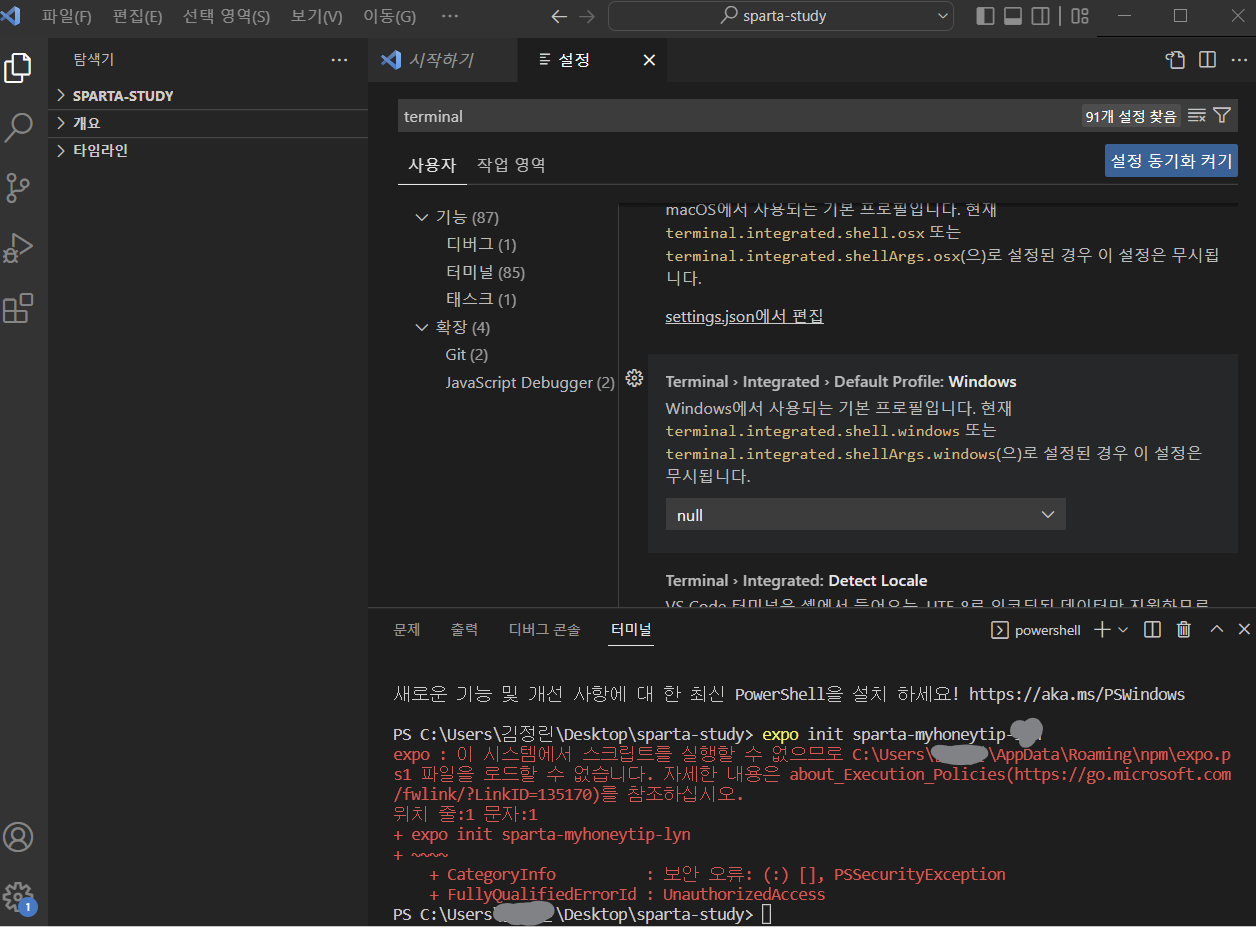Open the new terminal profile dropdown arrow
This screenshot has width=1256, height=929.
click(1123, 629)
